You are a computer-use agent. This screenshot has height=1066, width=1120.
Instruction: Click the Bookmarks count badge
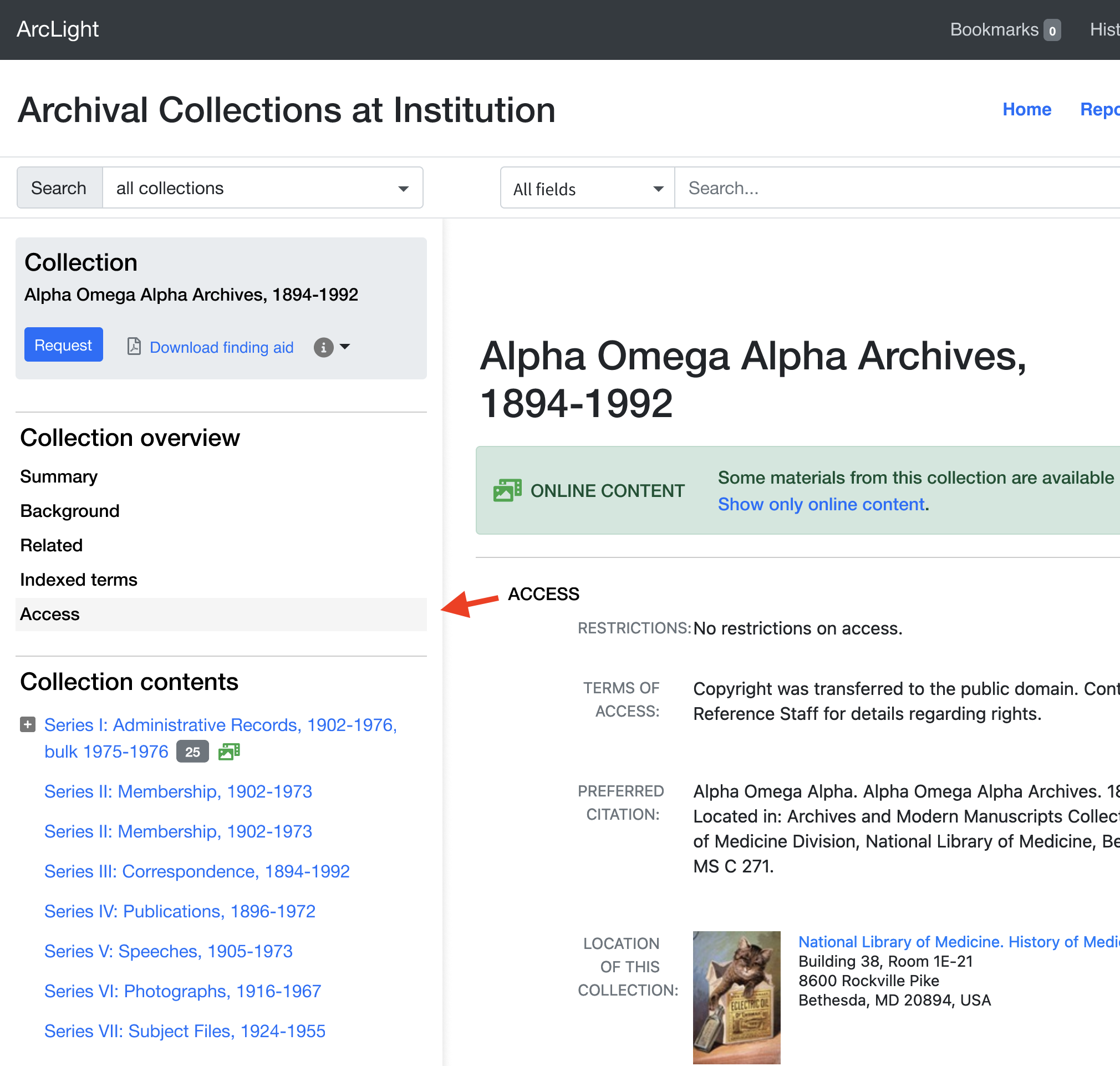[1052, 29]
